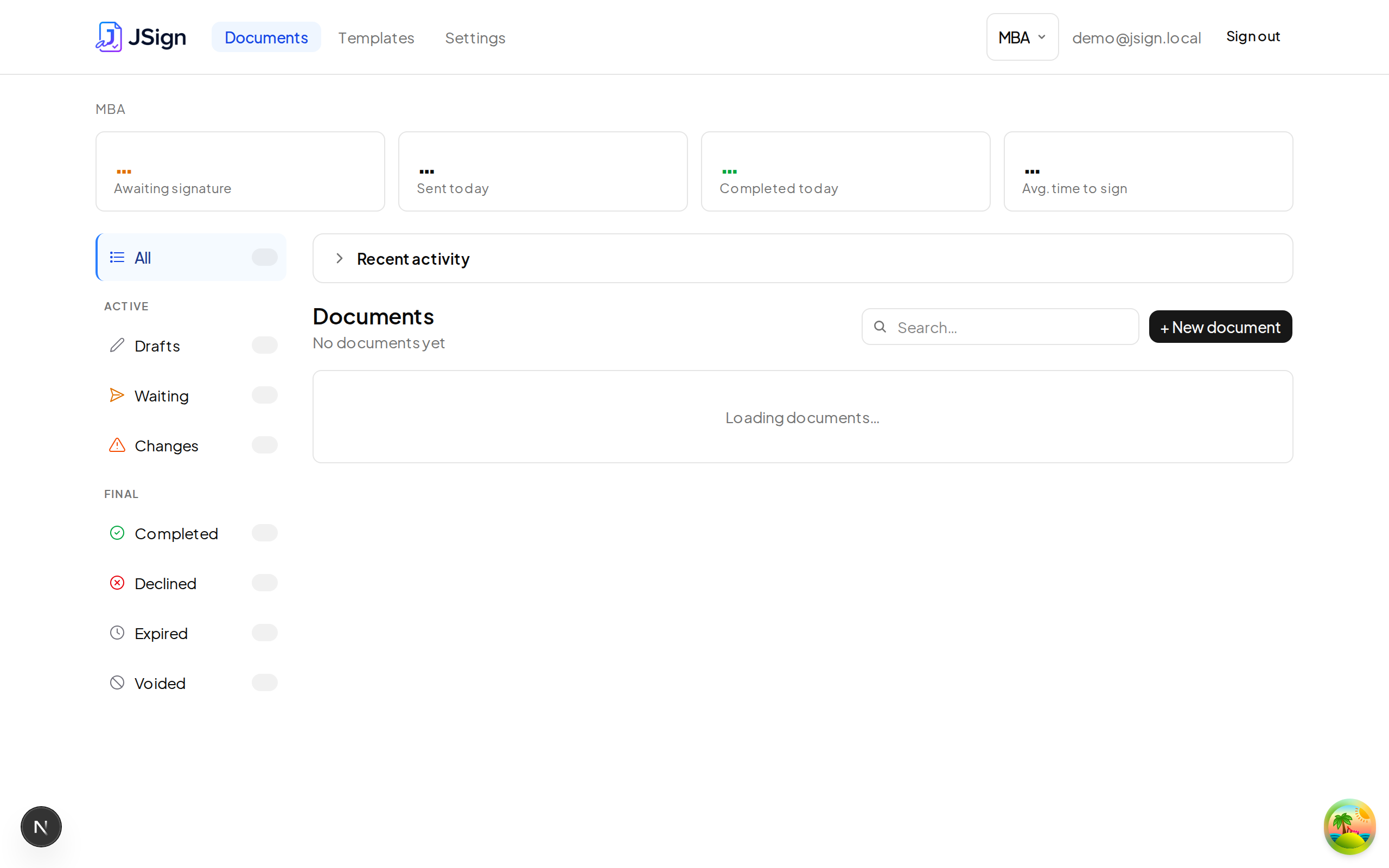This screenshot has width=1389, height=868.
Task: Click the Completed today stat card
Action: tap(845, 171)
